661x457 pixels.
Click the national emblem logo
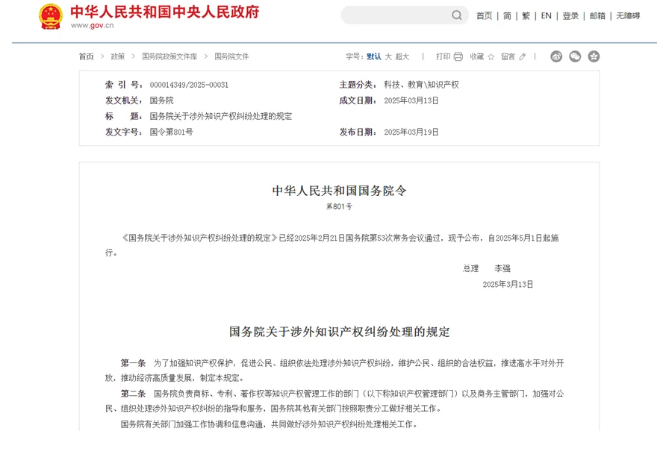tap(50, 16)
